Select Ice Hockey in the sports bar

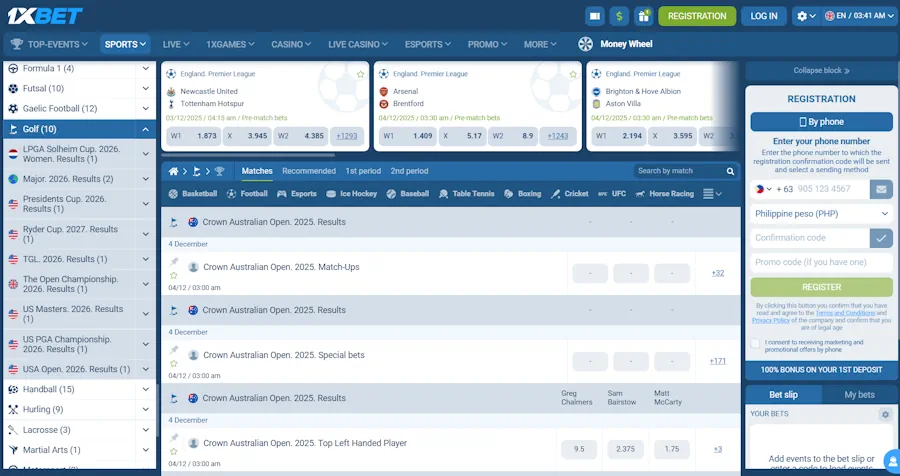(x=351, y=194)
